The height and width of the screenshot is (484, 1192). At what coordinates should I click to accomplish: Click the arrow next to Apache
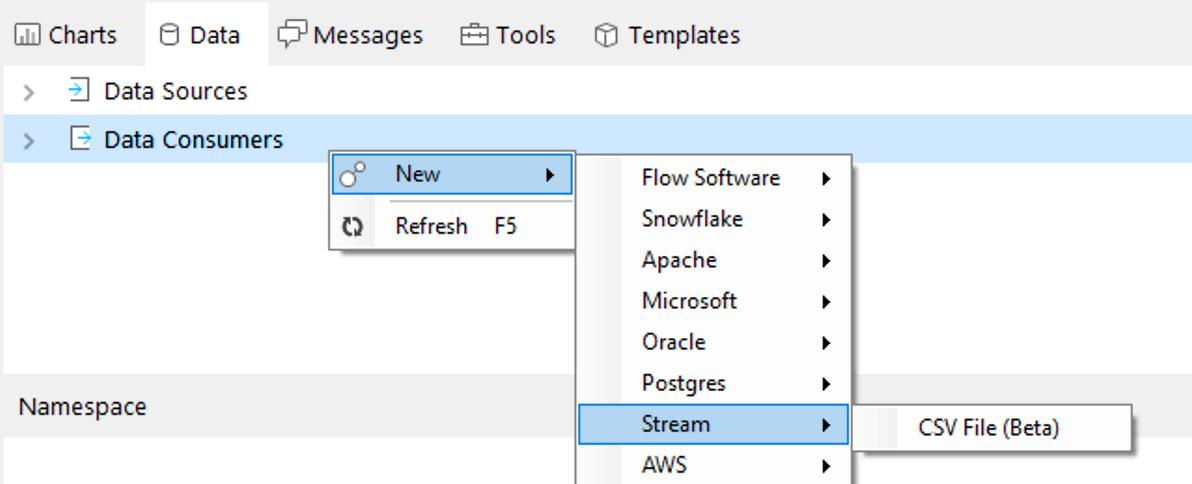pos(826,261)
